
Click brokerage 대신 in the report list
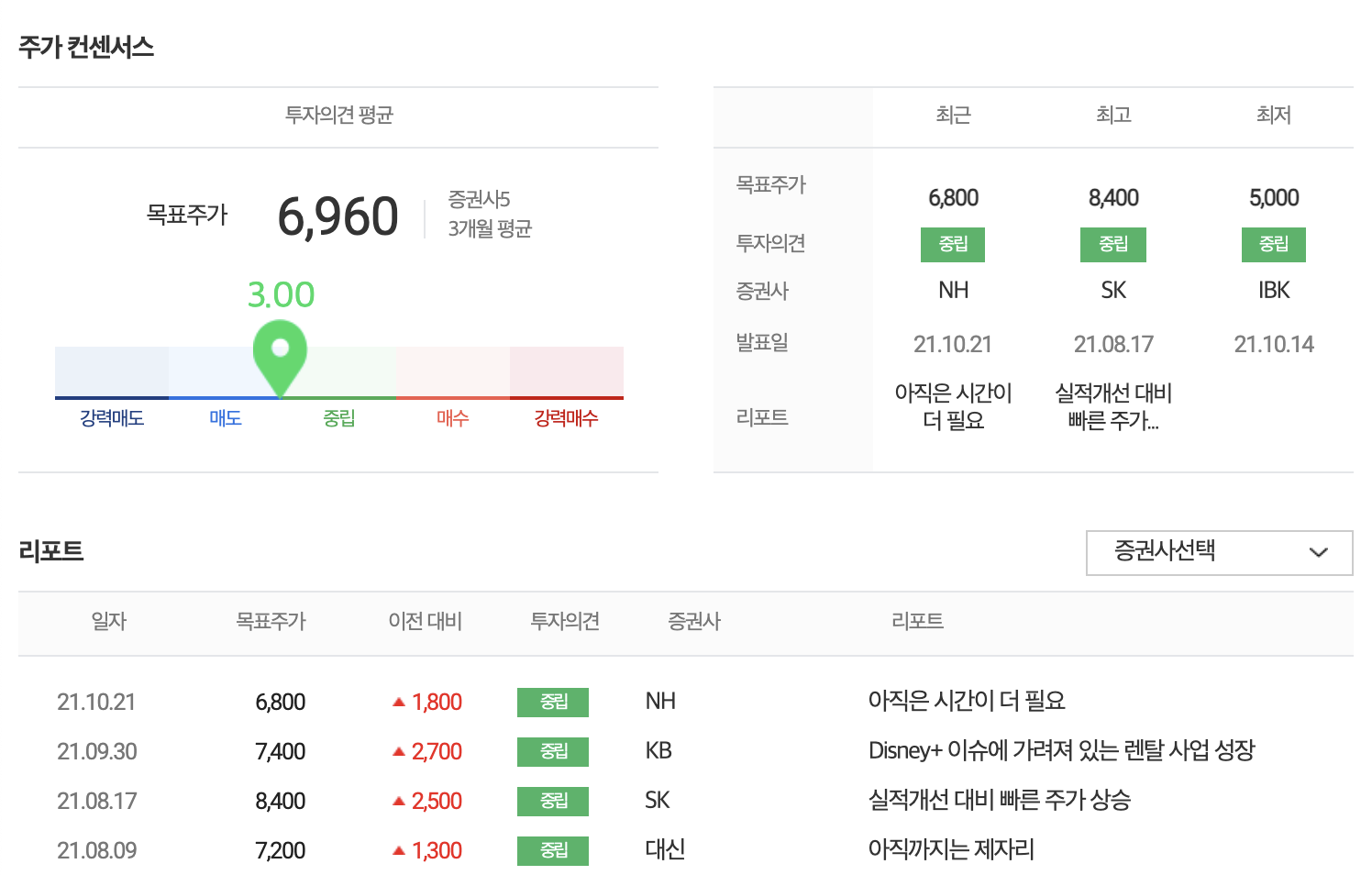(665, 849)
